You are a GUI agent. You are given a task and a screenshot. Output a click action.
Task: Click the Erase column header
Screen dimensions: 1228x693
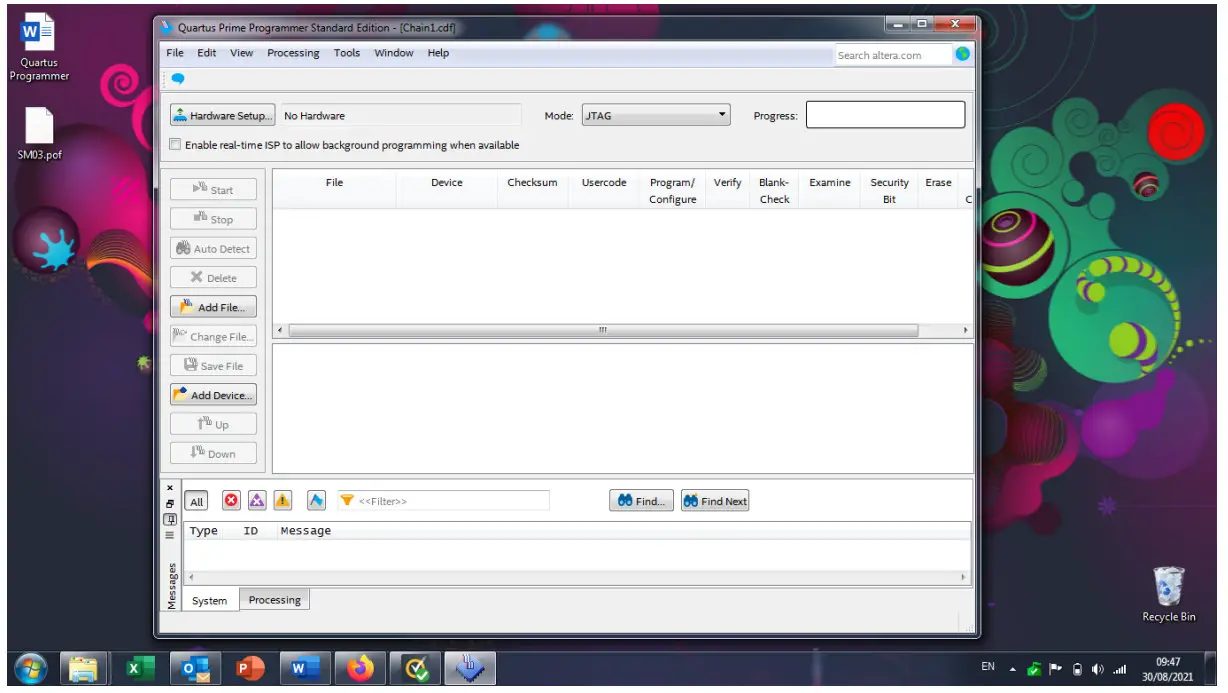pos(939,190)
